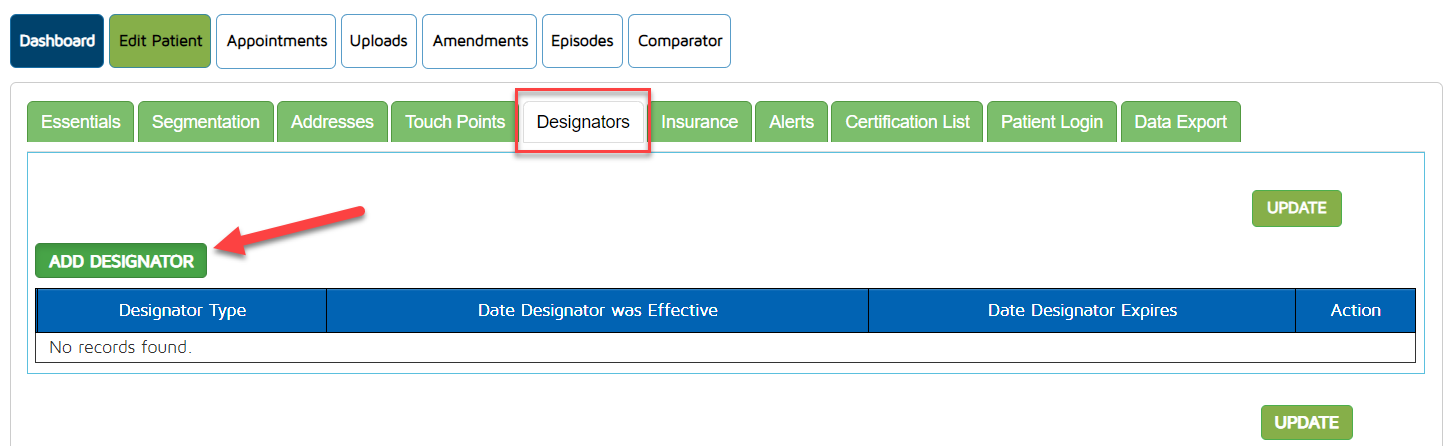Go to Appointments section
The width and height of the screenshot is (1444, 446).
(276, 41)
